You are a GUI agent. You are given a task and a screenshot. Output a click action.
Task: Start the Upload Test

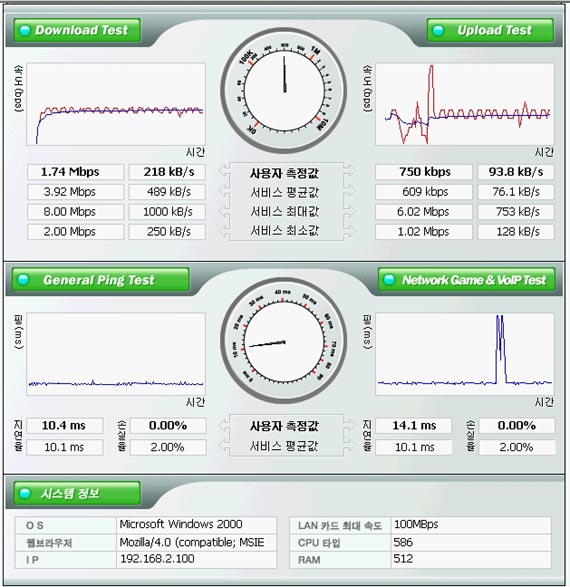coord(490,30)
